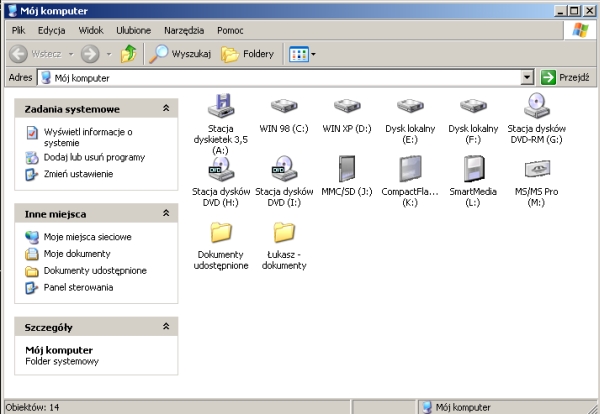
Task: Select the WIN XP (D:) drive icon
Action: coord(347,106)
